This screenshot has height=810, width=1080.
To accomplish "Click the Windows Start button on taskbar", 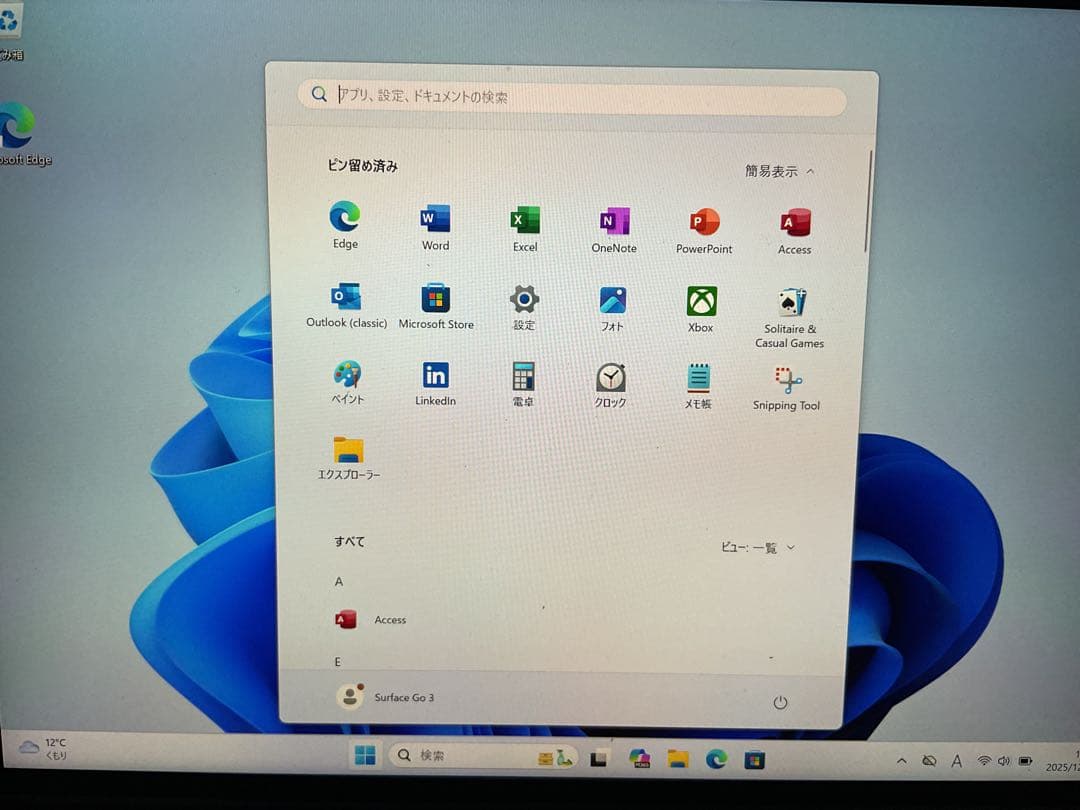I will point(364,756).
